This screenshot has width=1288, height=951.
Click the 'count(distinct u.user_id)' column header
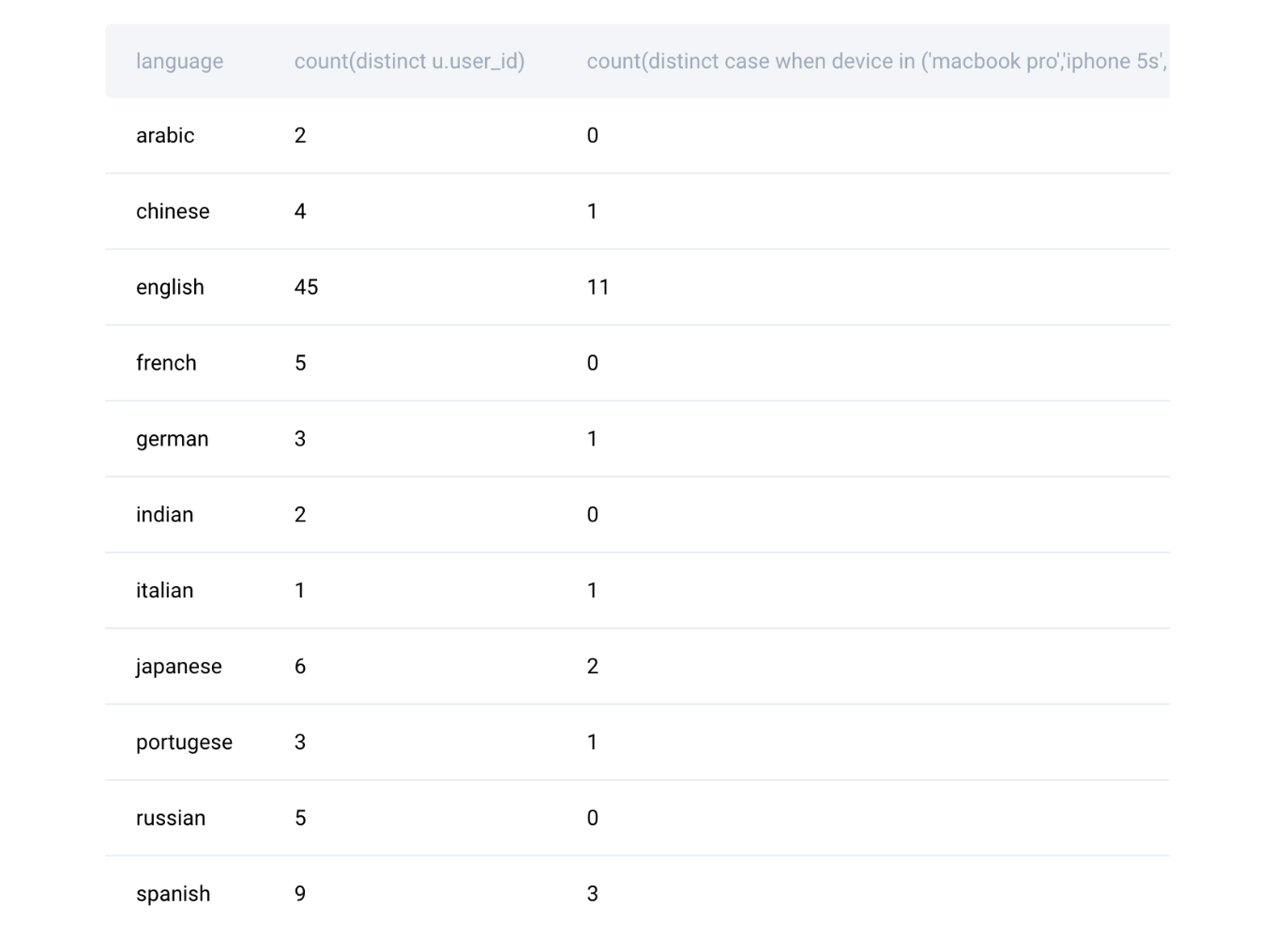pyautogui.click(x=409, y=61)
